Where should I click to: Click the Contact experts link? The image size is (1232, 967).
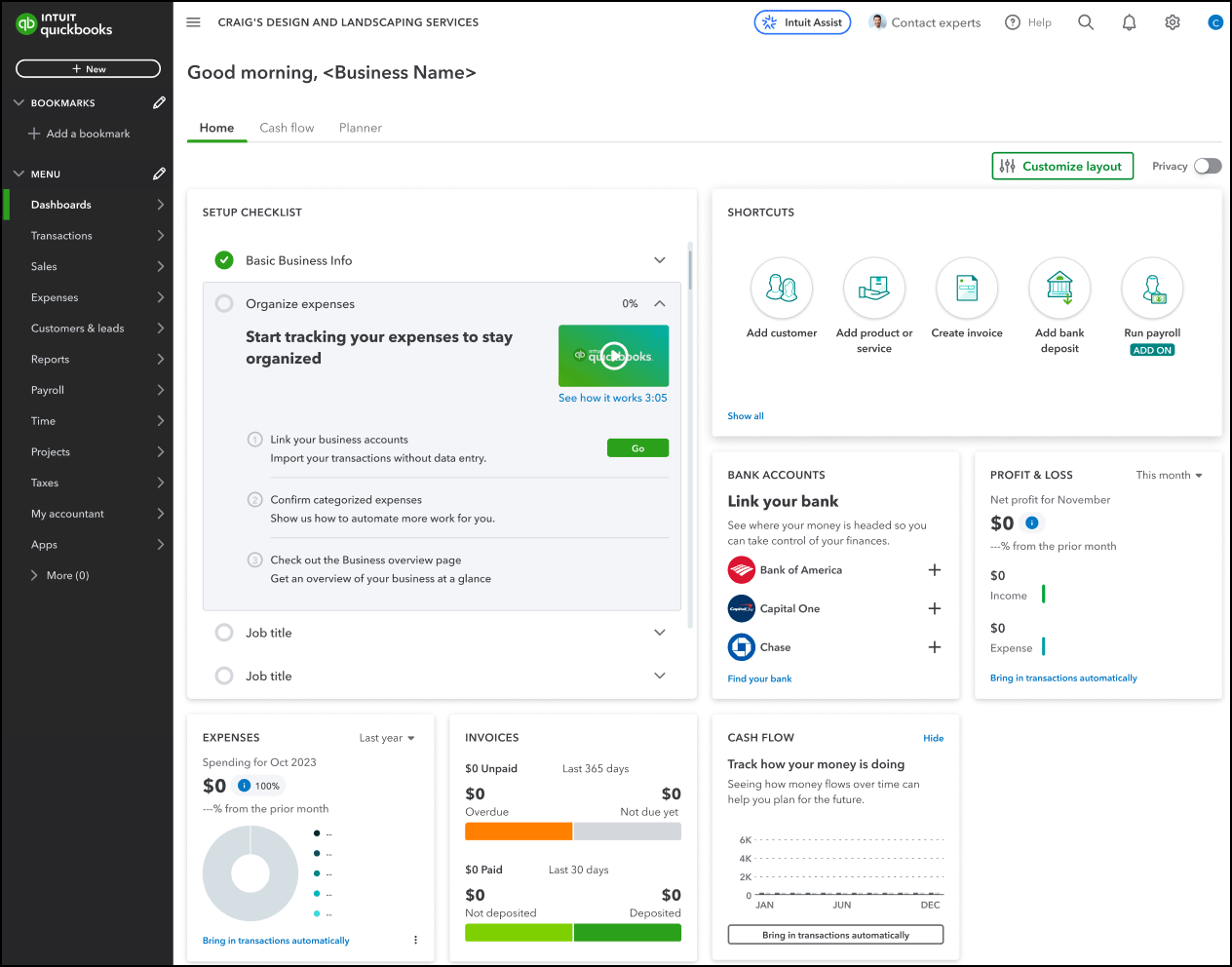(925, 22)
